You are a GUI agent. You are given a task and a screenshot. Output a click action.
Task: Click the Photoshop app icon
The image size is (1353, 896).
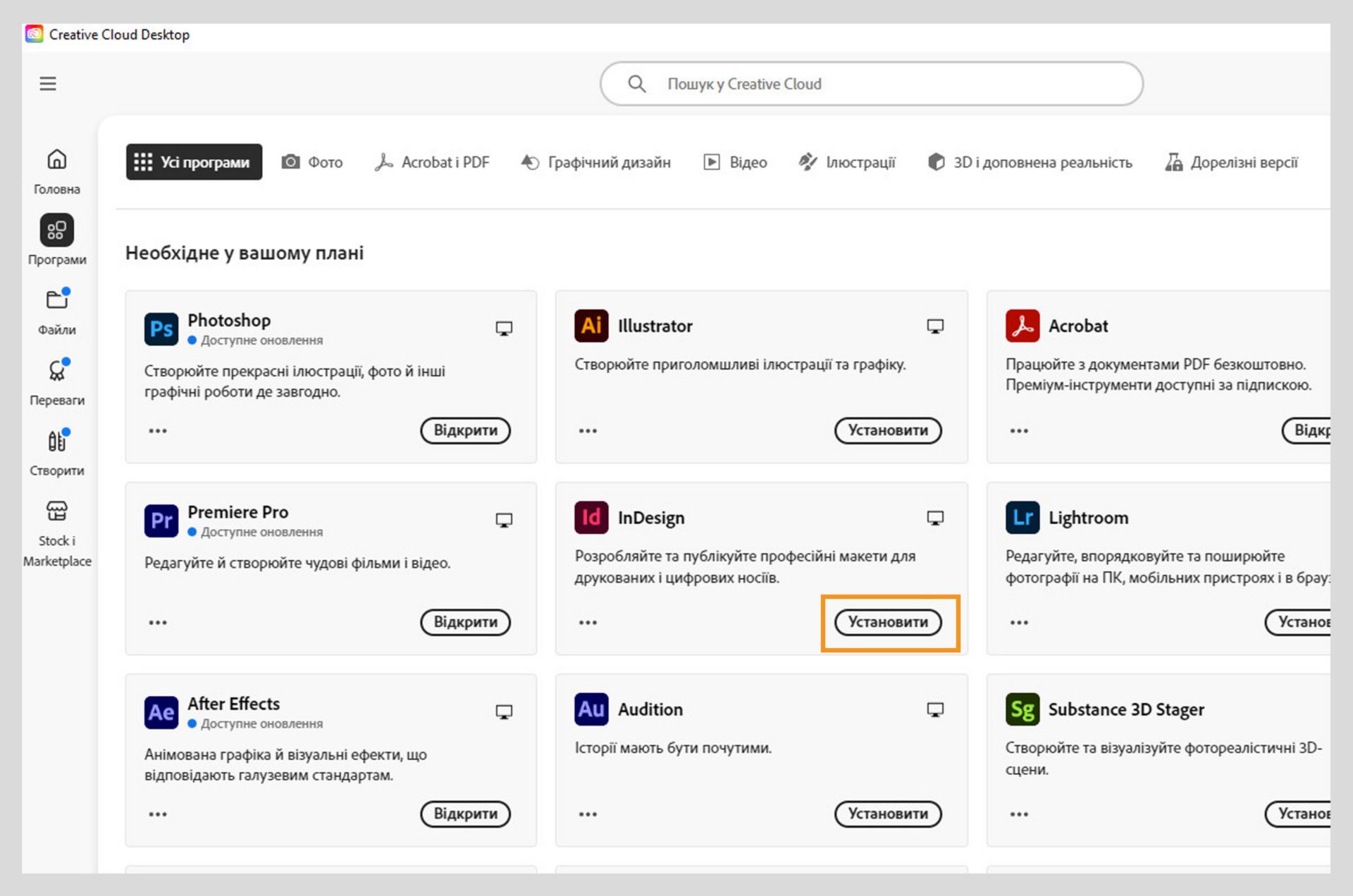161,329
